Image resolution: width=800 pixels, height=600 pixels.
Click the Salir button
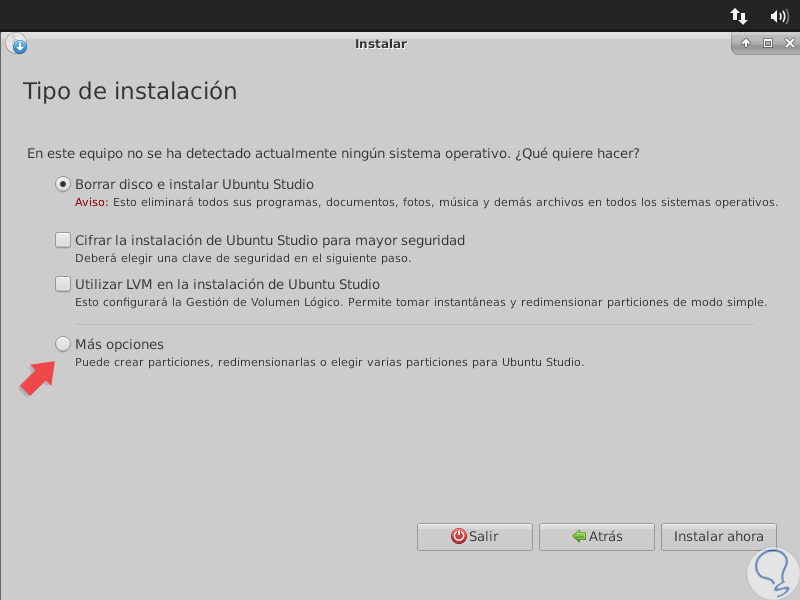click(x=474, y=536)
